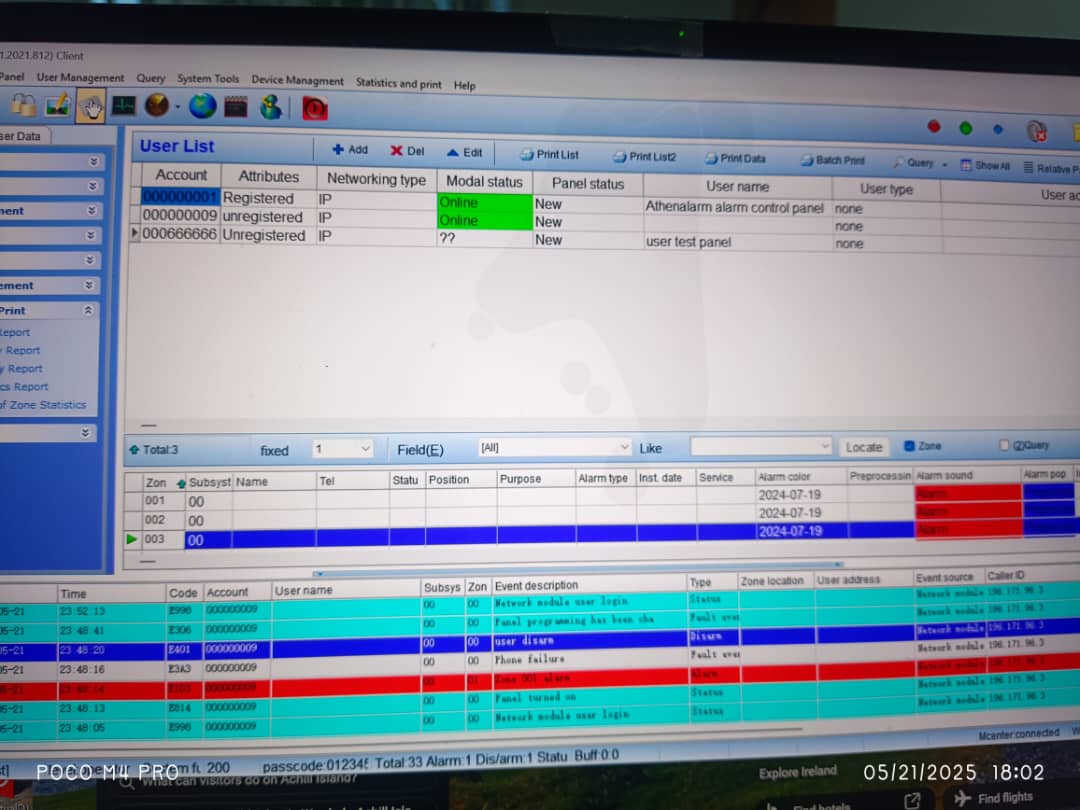Click the green Online cell for account 000000009
1080x810 pixels.
click(484, 220)
